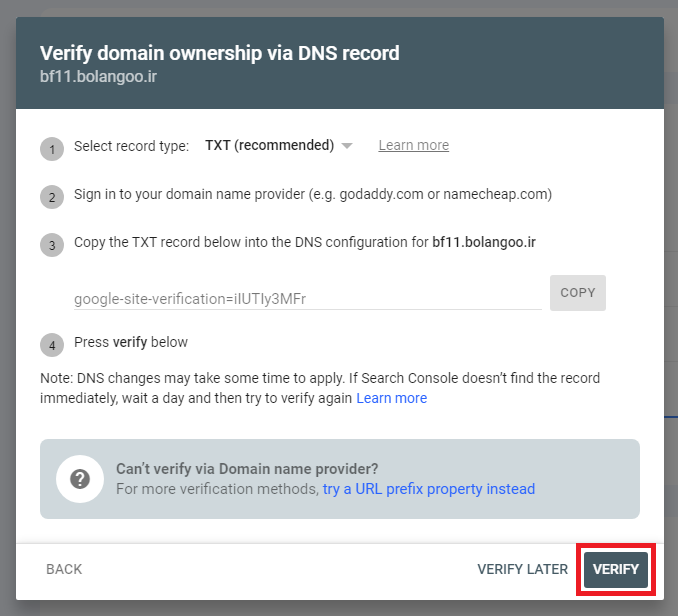Open the record type dropdown arrow

[x=347, y=146]
